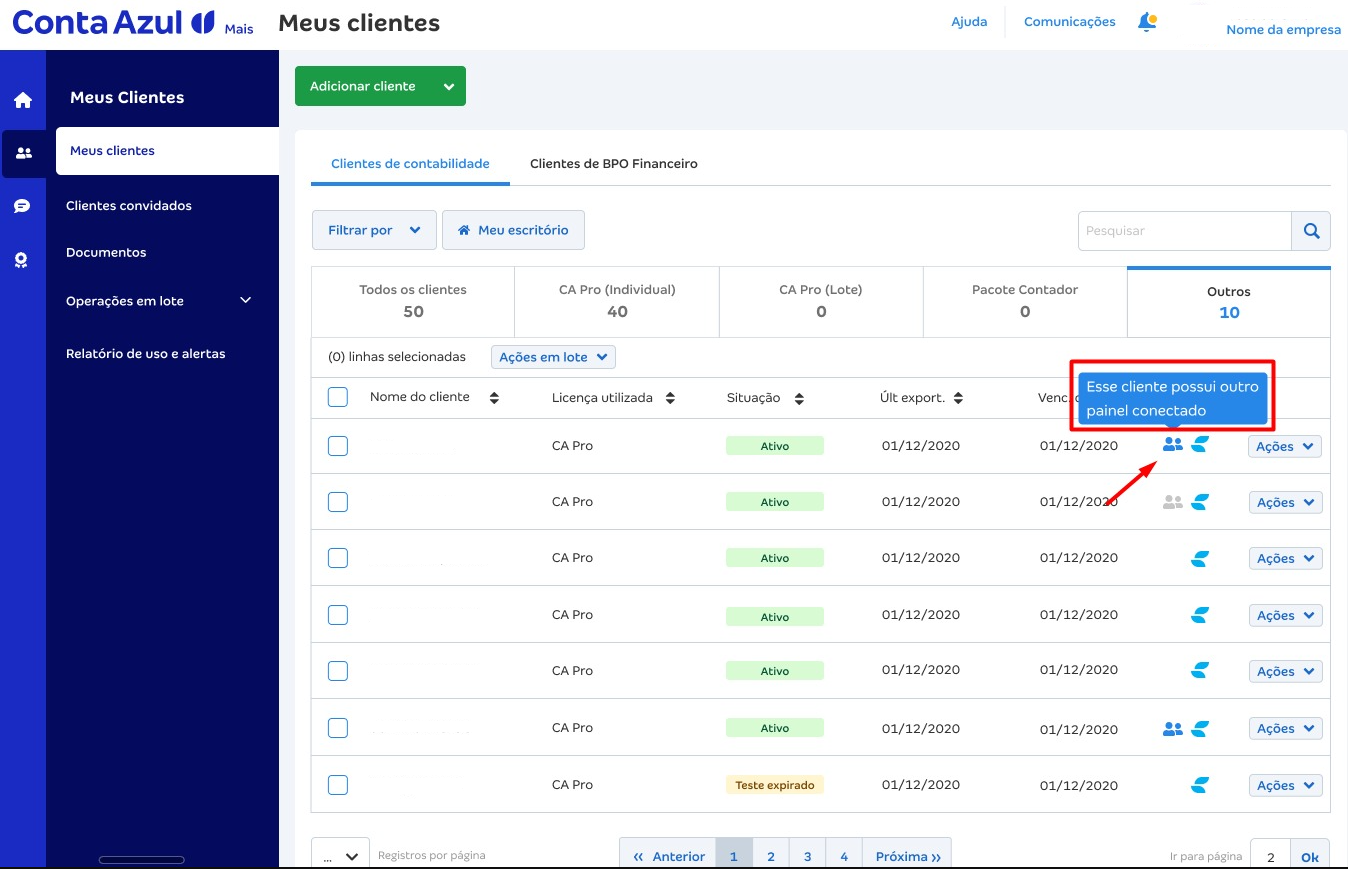Select the Pacote Contador tab
1348x869 pixels.
[x=1025, y=301]
